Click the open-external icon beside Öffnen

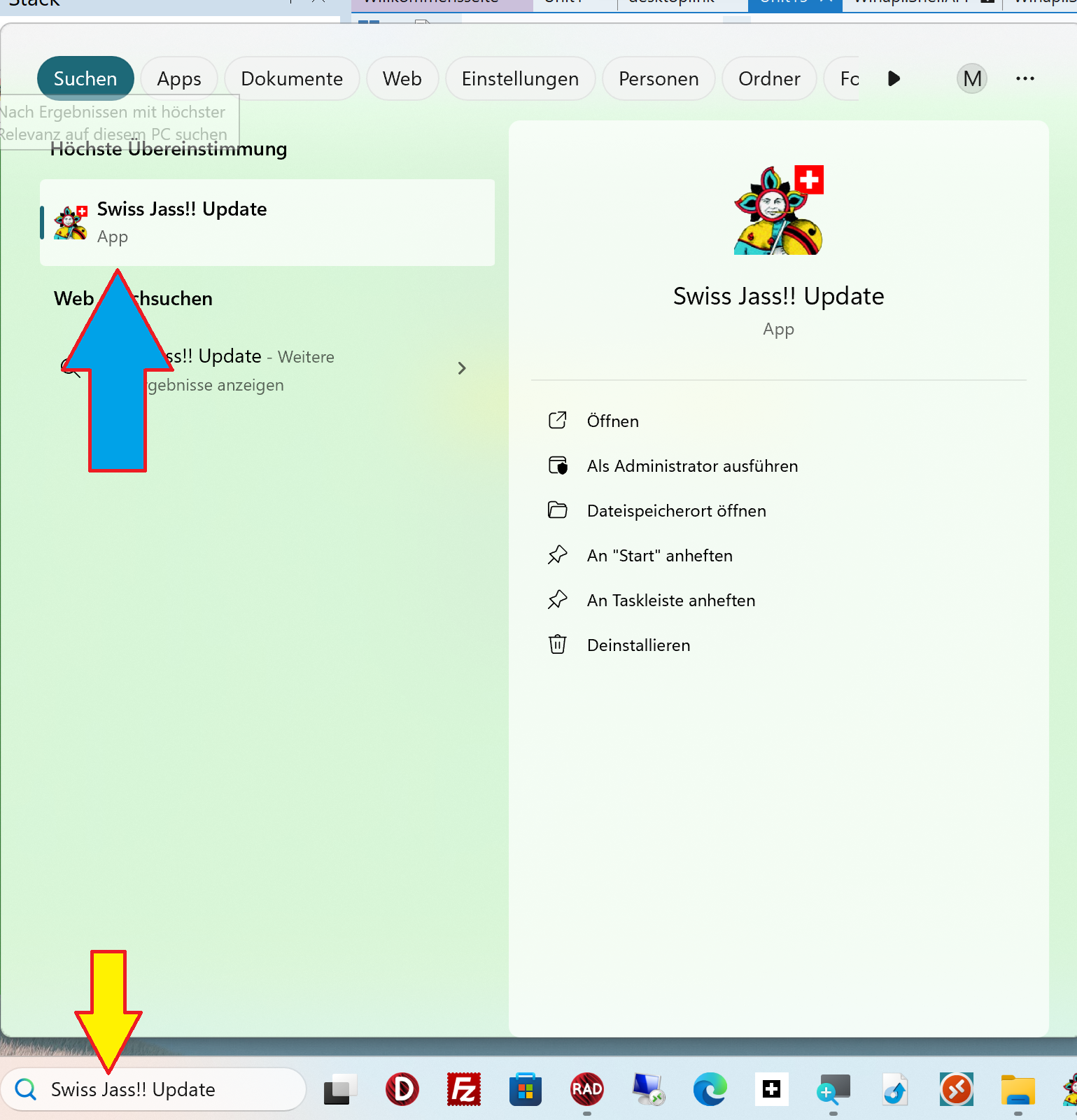pyautogui.click(x=558, y=420)
